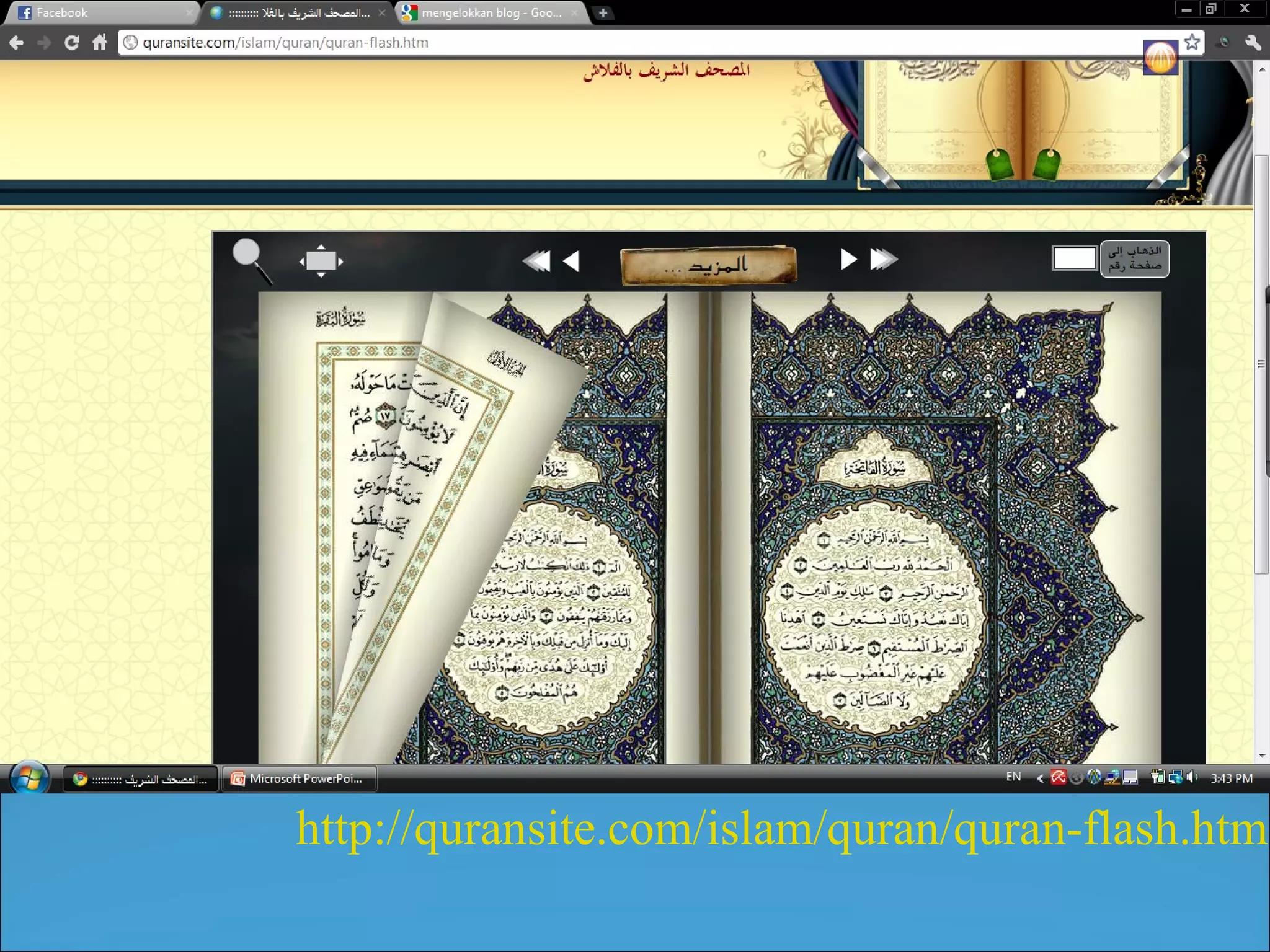Go to previous page with single left arrow
This screenshot has height=952, width=1270.
click(571, 261)
